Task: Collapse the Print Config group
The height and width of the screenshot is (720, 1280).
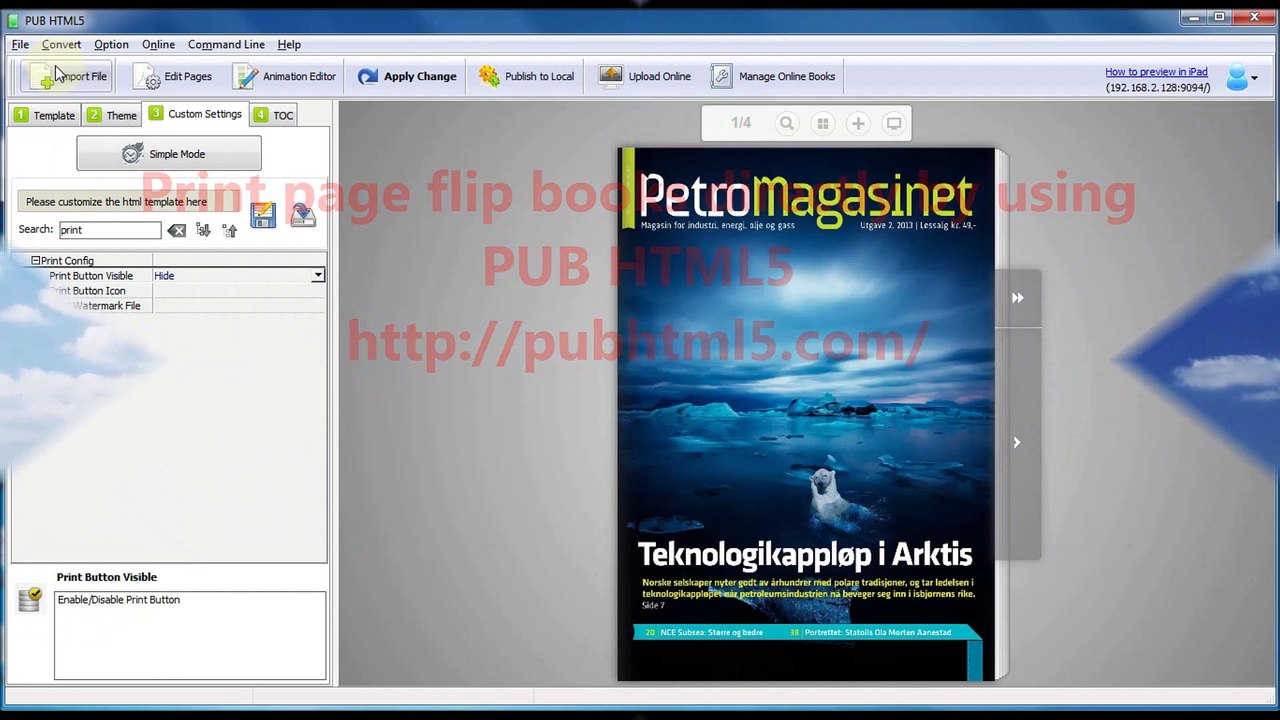Action: point(35,260)
